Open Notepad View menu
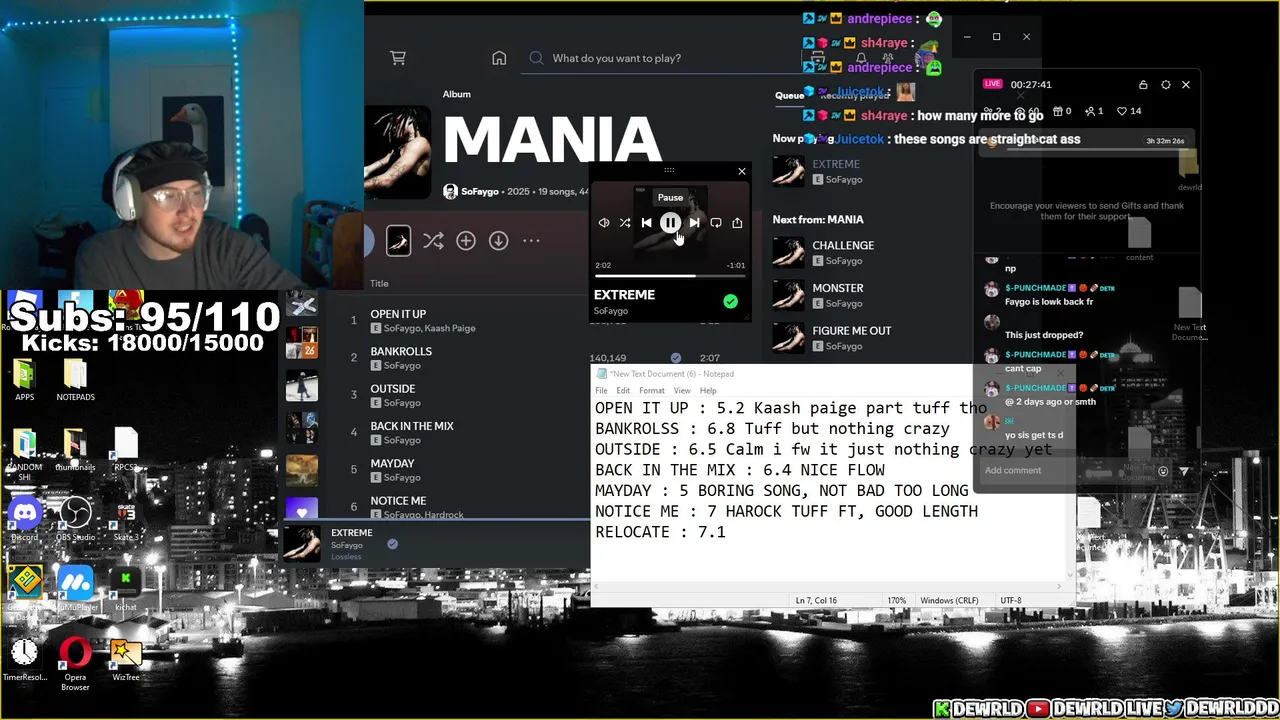The image size is (1280, 720). (x=682, y=390)
